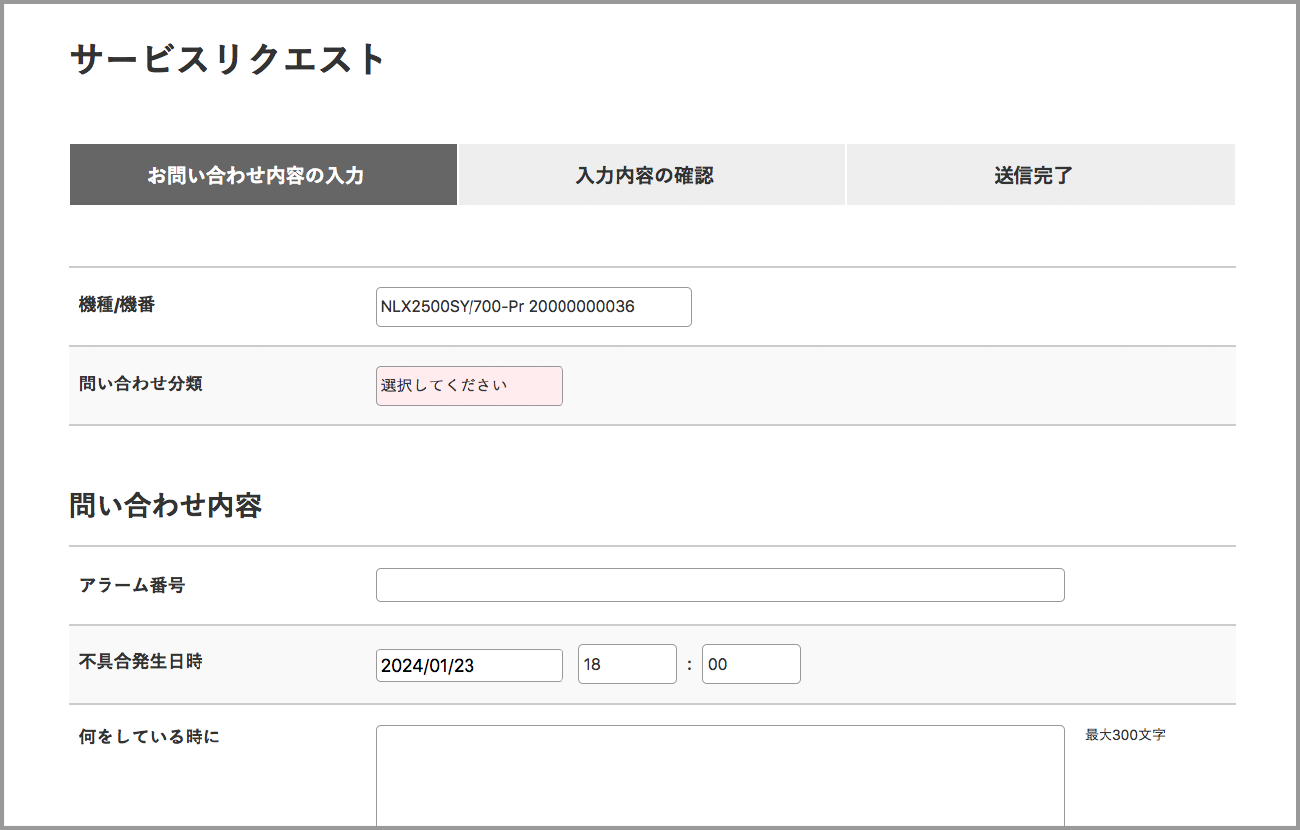This screenshot has height=830, width=1300.
Task: Click the サービスリクエスト page heading
Action: tap(228, 60)
